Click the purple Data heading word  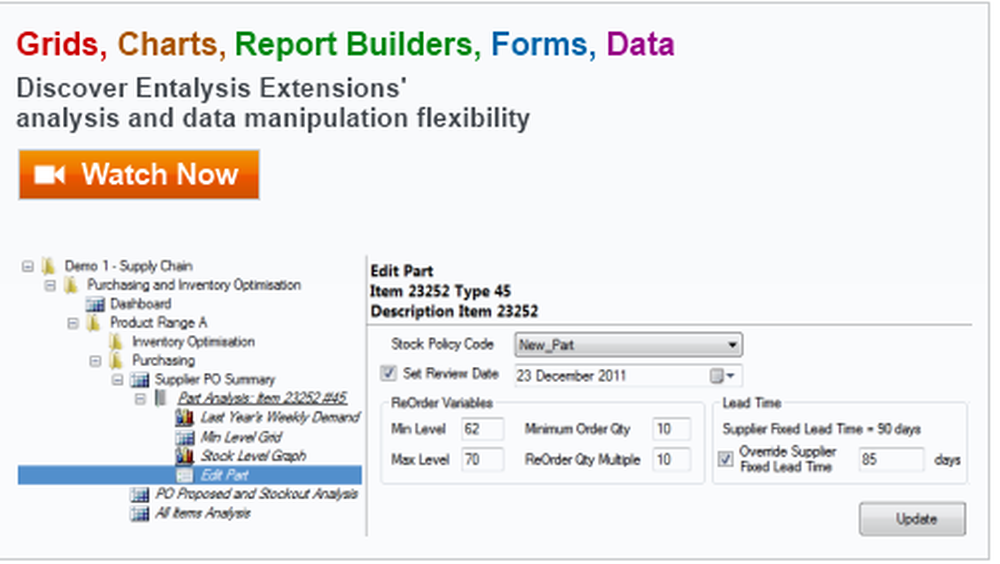click(640, 45)
